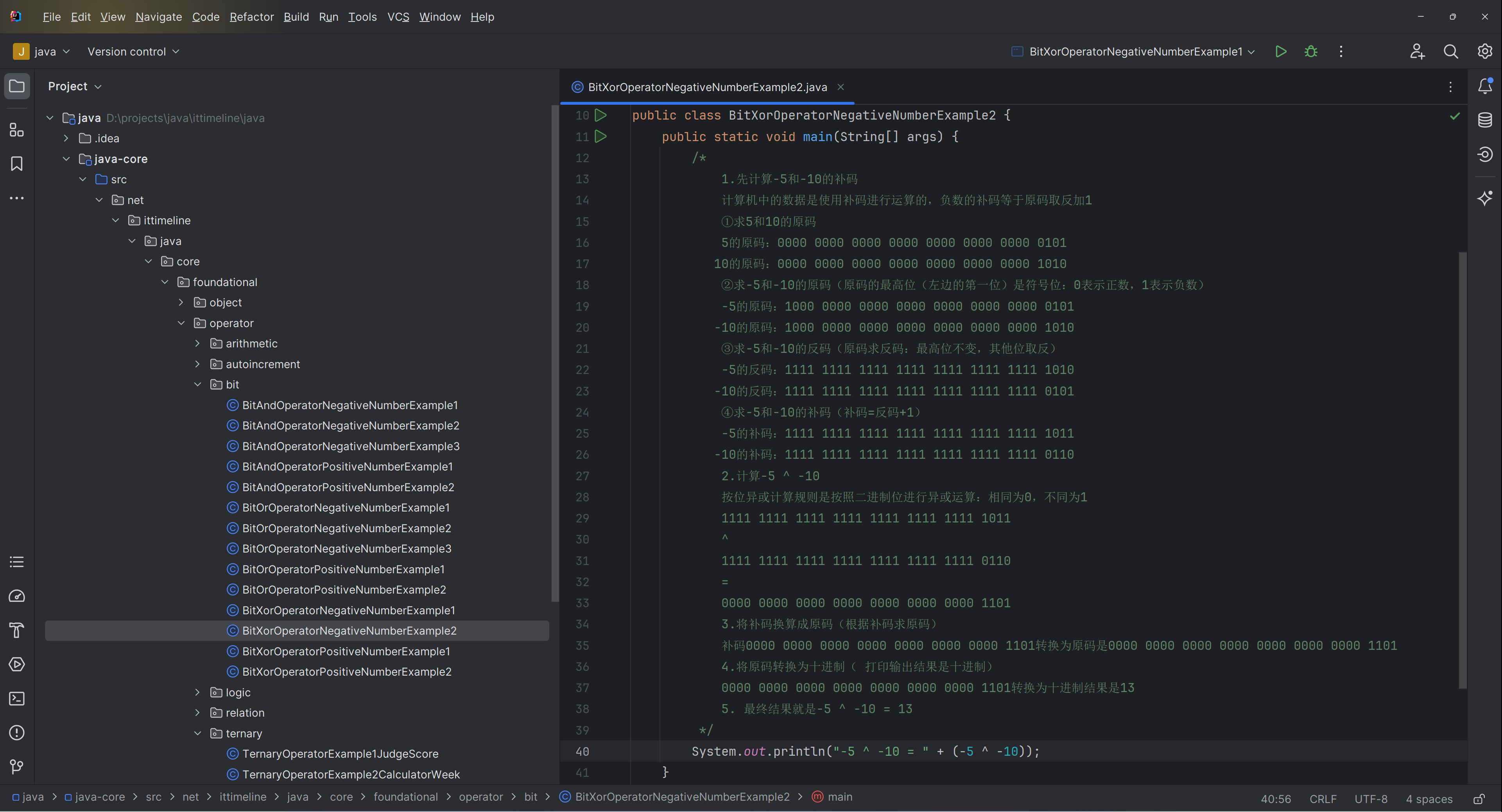The height and width of the screenshot is (812, 1502).
Task: Place cursor on println line 40
Action: (x=865, y=751)
